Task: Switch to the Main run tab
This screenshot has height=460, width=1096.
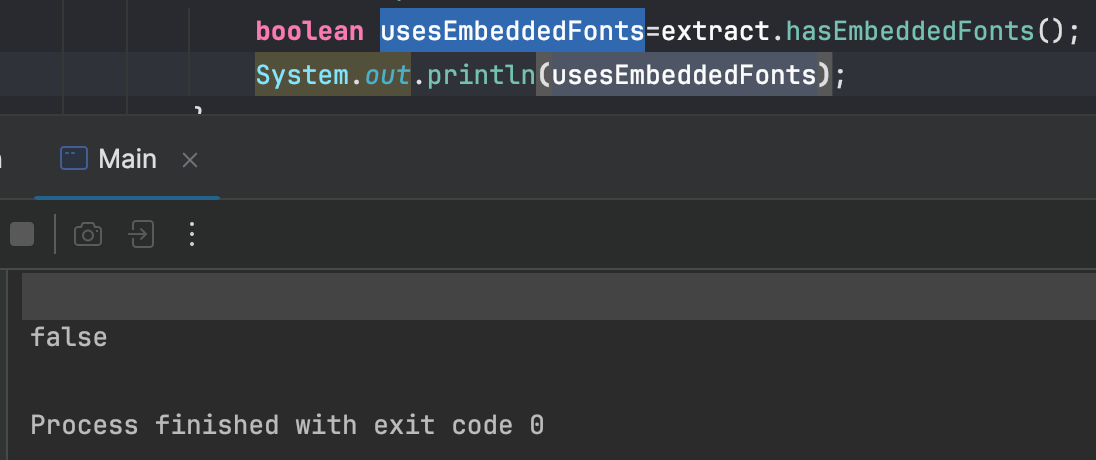Action: click(x=127, y=159)
